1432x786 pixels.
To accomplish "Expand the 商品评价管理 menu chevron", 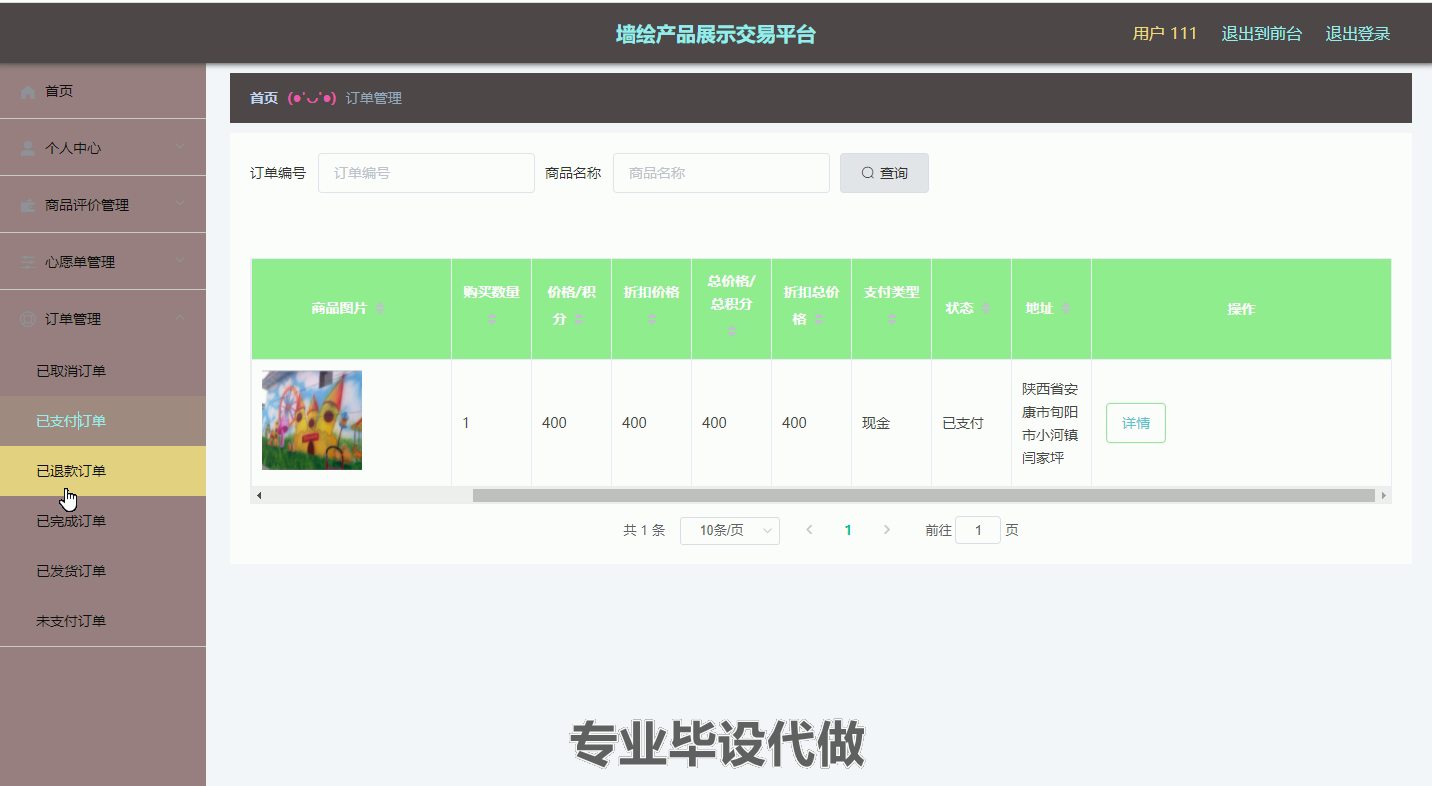I will pyautogui.click(x=180, y=205).
